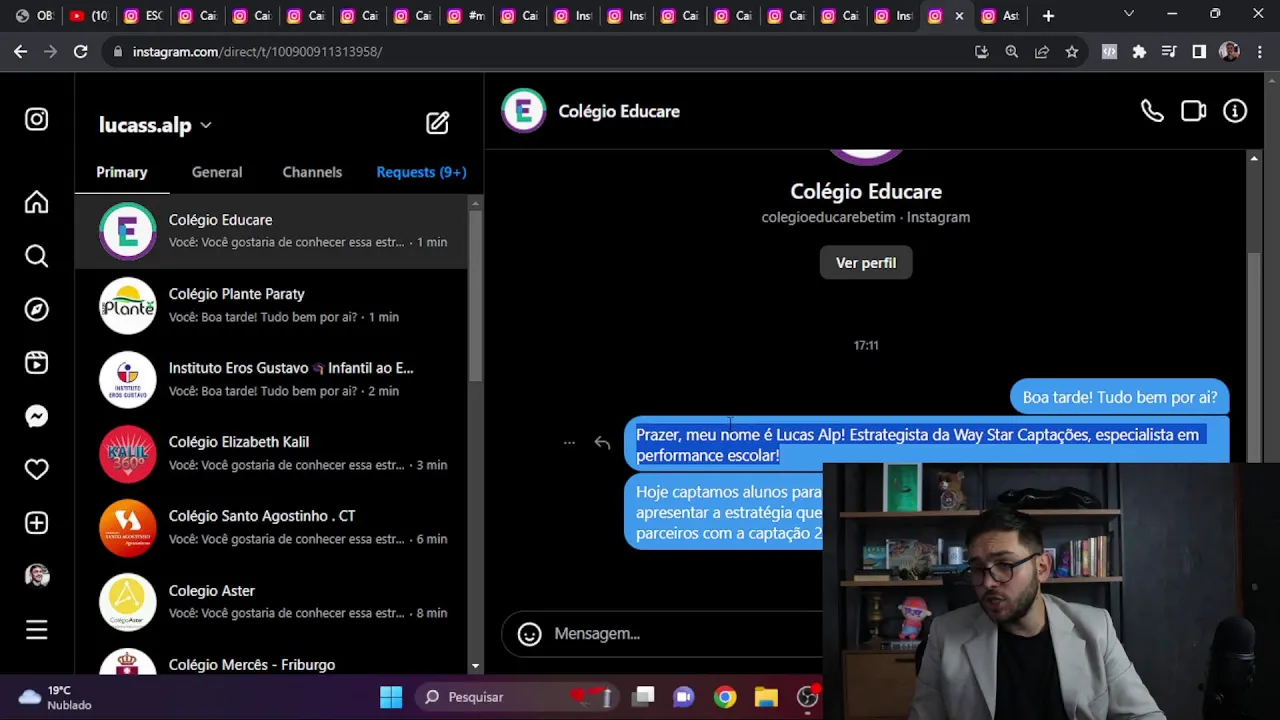This screenshot has height=720, width=1280.
Task: Click the install app icon in address bar
Action: click(982, 52)
